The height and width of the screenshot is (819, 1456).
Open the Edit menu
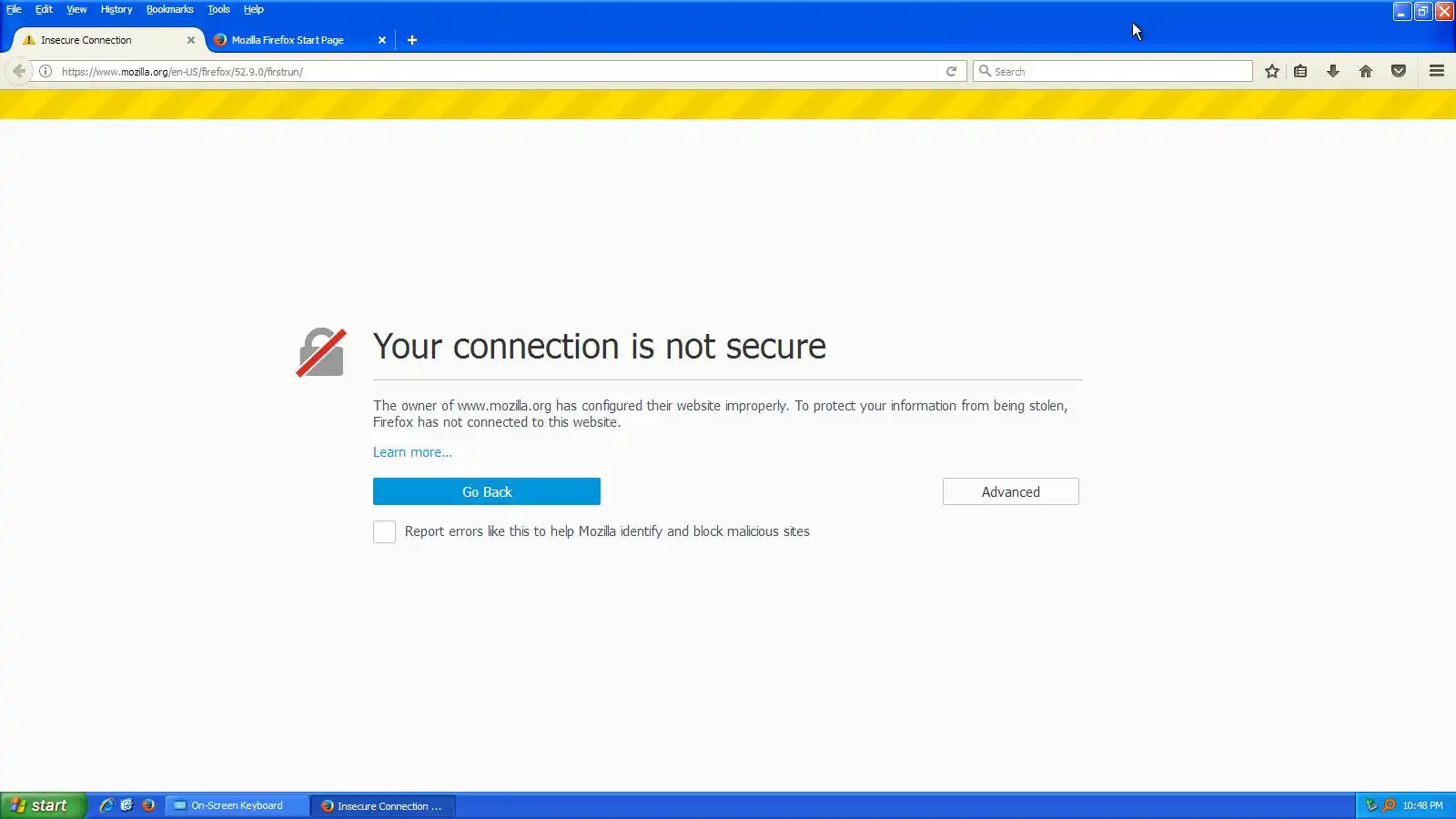click(44, 9)
